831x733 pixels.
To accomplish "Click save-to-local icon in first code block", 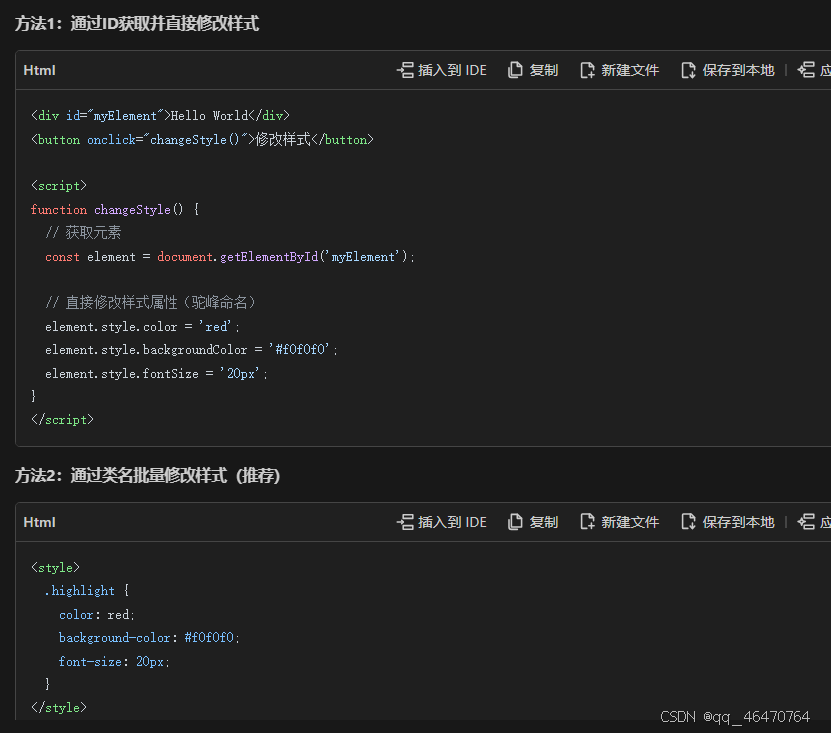I will click(688, 70).
